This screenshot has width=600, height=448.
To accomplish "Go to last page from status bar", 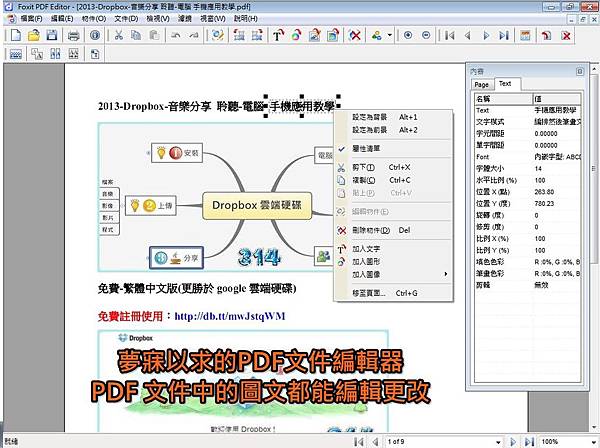I will click(529, 442).
